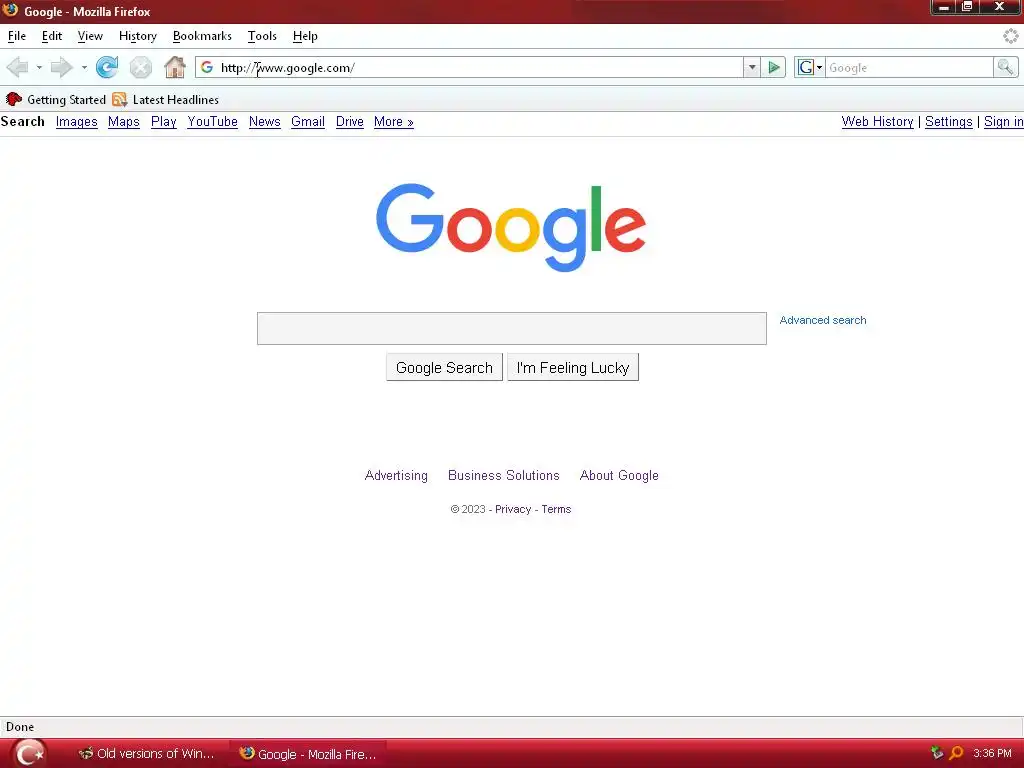The image size is (1024, 768).
Task: Reload the page with the refresh icon
Action: pyautogui.click(x=106, y=67)
